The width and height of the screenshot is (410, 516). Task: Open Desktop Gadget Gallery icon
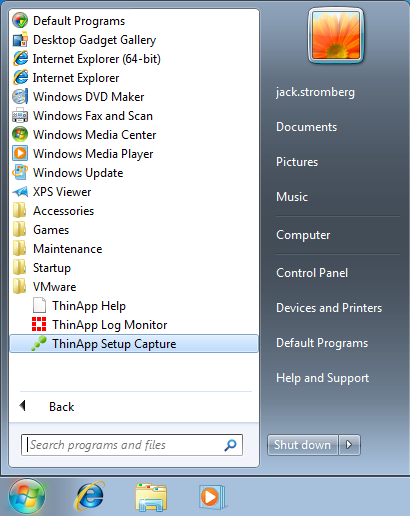coord(20,39)
